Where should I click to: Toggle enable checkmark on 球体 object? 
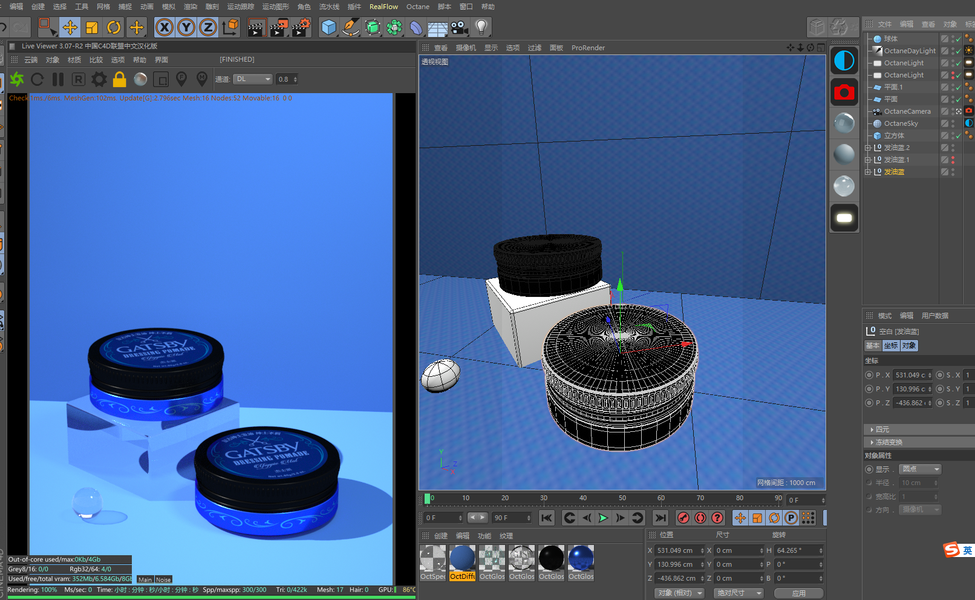(958, 39)
